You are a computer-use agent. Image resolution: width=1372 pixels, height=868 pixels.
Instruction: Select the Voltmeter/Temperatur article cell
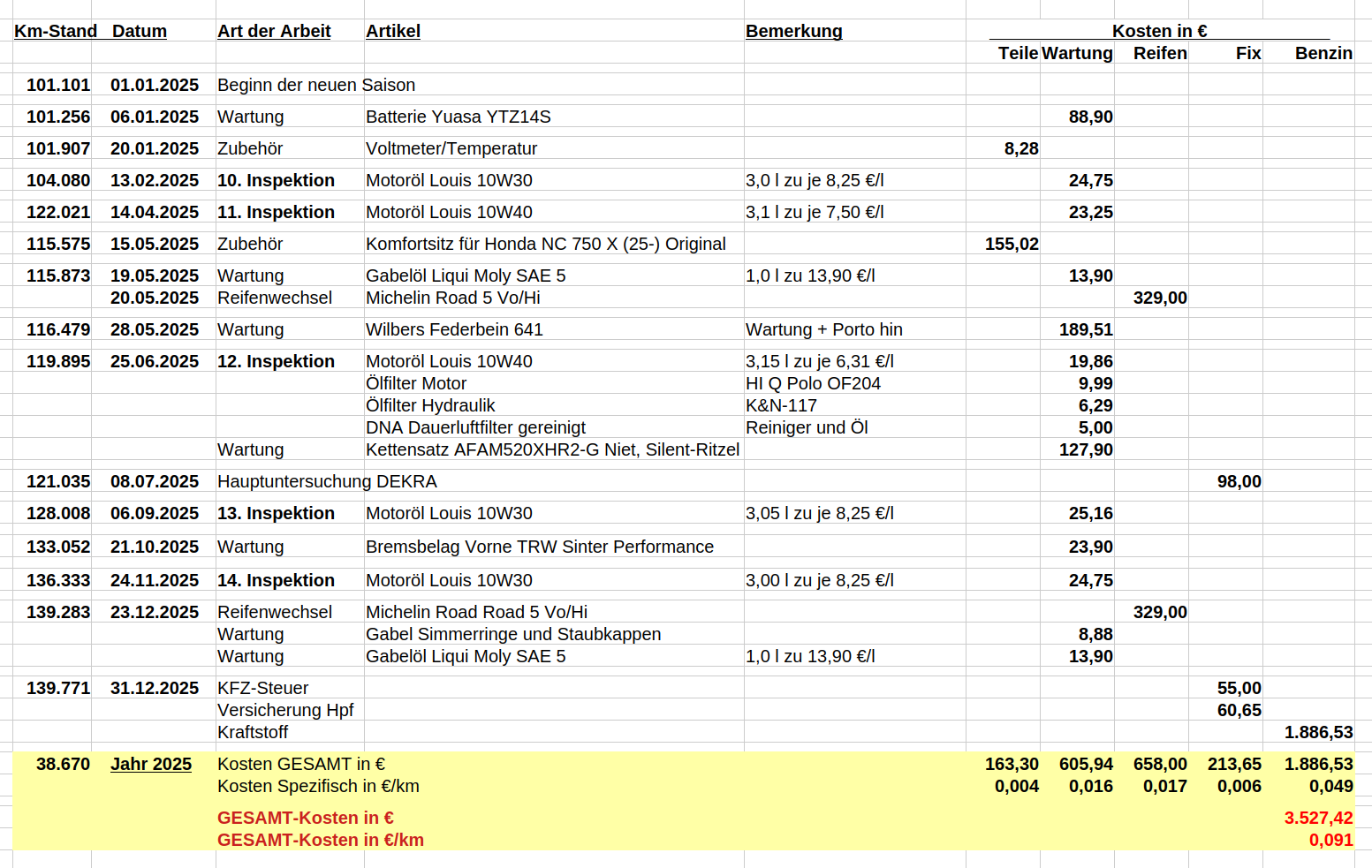pyautogui.click(x=451, y=148)
